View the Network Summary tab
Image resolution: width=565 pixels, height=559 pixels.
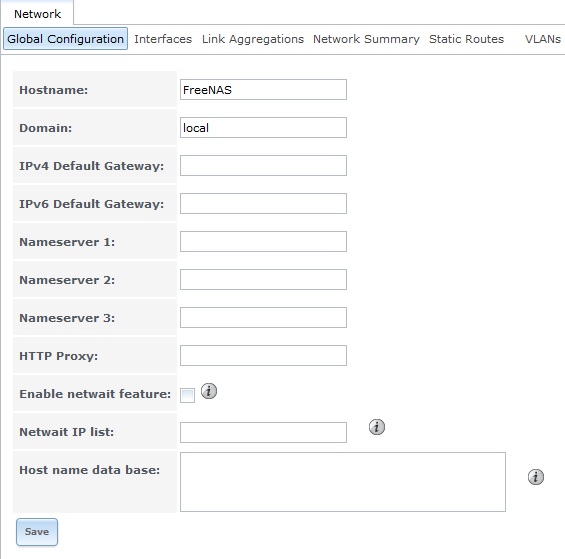point(366,39)
